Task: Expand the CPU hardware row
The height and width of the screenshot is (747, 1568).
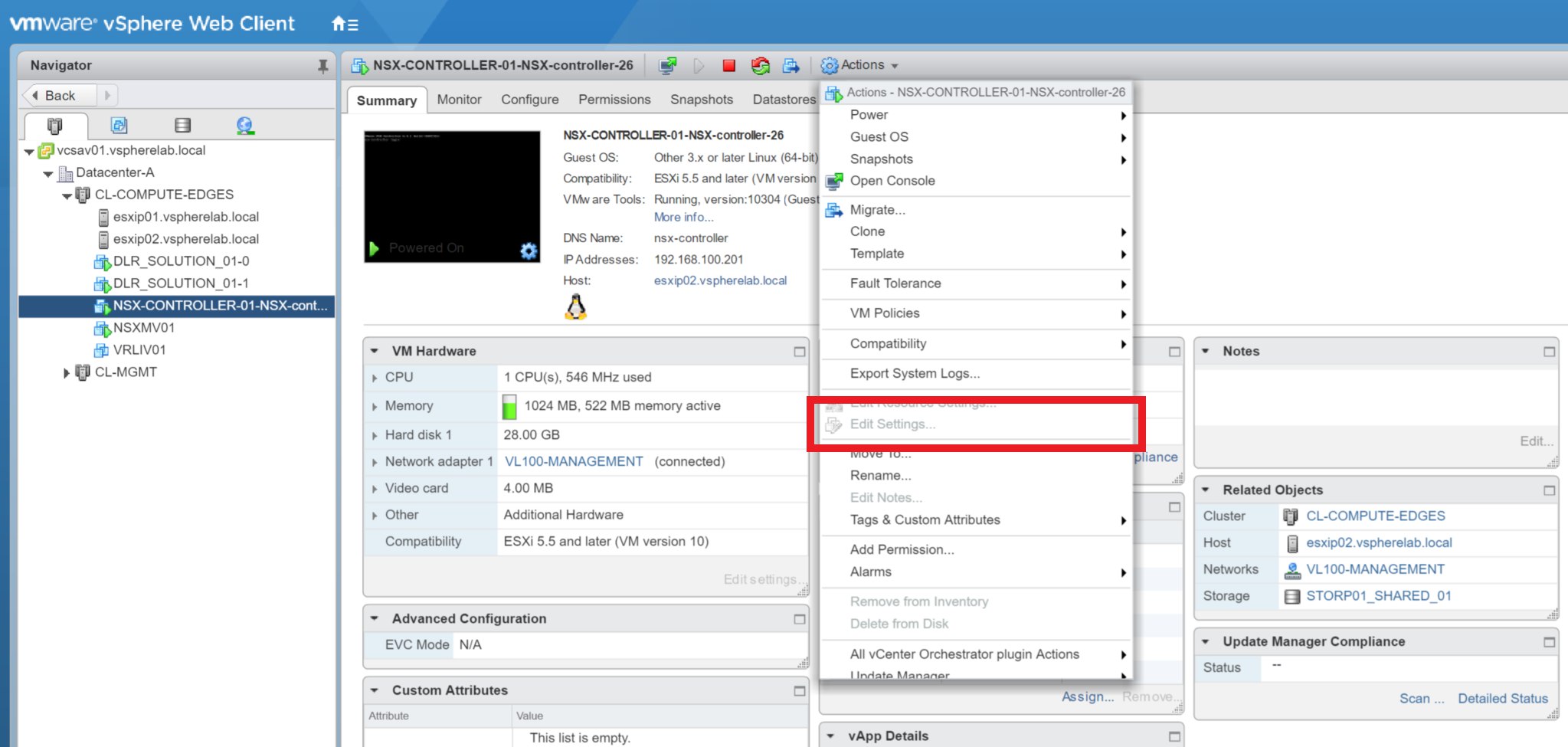Action: [375, 378]
